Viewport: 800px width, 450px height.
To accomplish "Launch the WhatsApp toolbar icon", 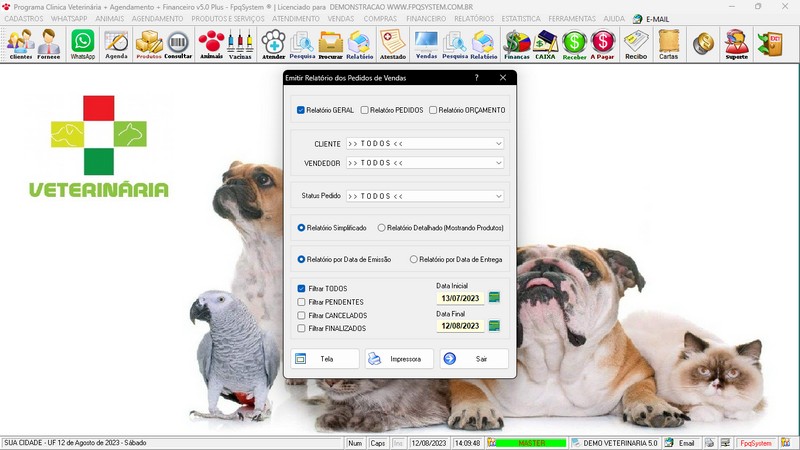I will 83,44.
